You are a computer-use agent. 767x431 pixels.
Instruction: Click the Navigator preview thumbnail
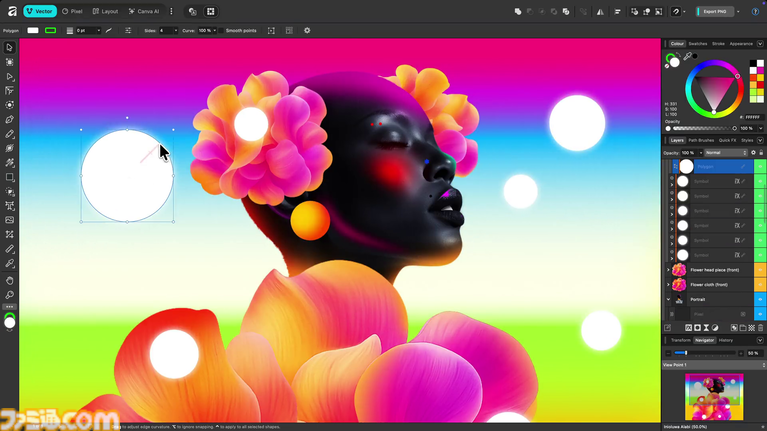pyautogui.click(x=714, y=396)
